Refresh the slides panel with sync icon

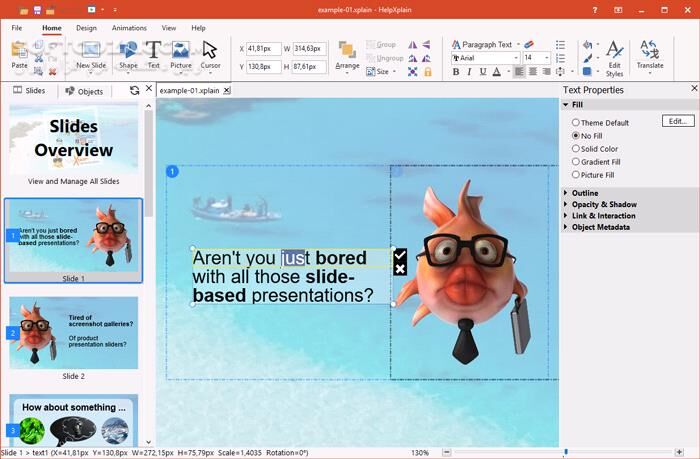pyautogui.click(x=134, y=90)
